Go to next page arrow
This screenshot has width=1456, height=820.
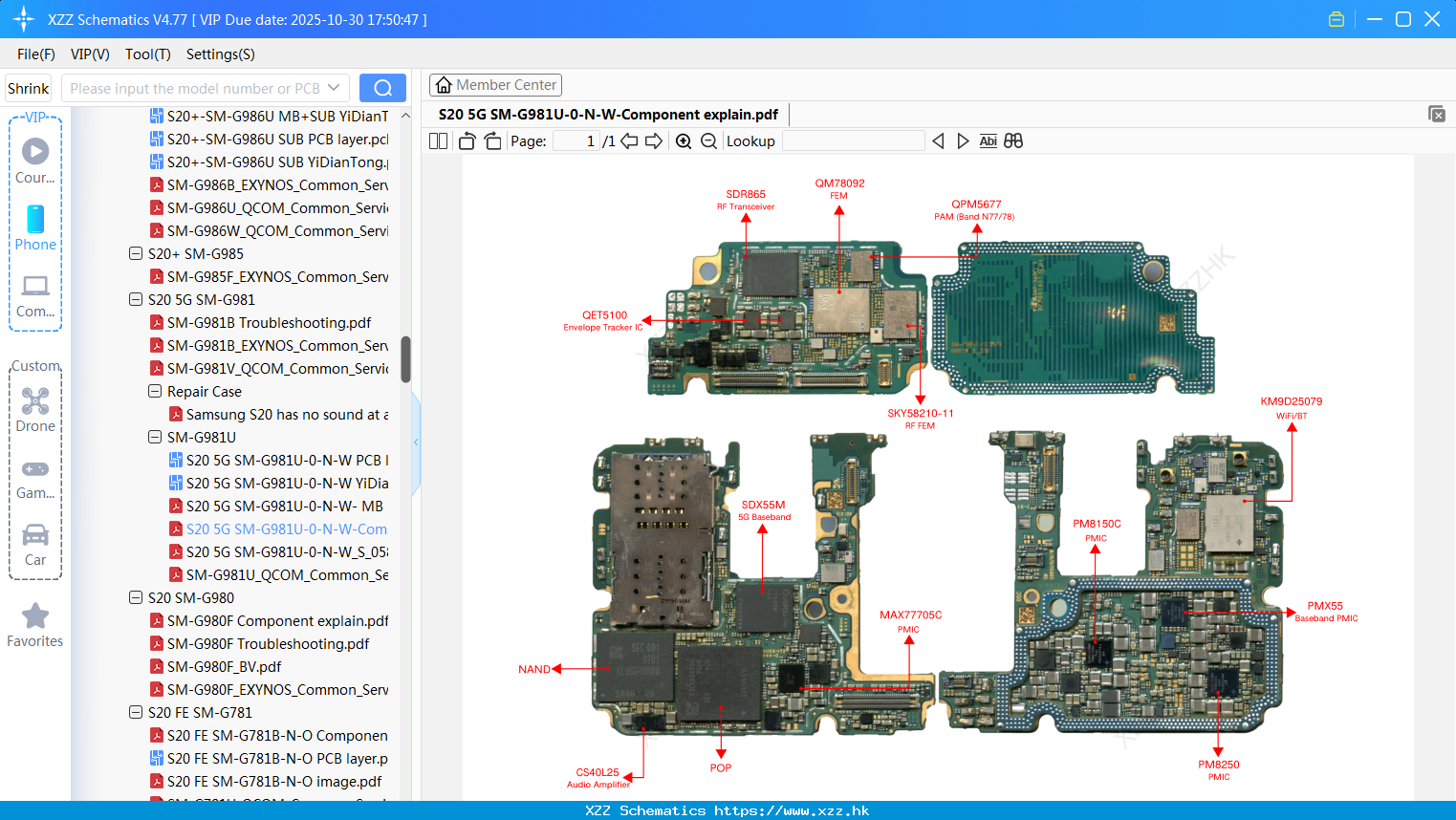pyautogui.click(x=654, y=141)
